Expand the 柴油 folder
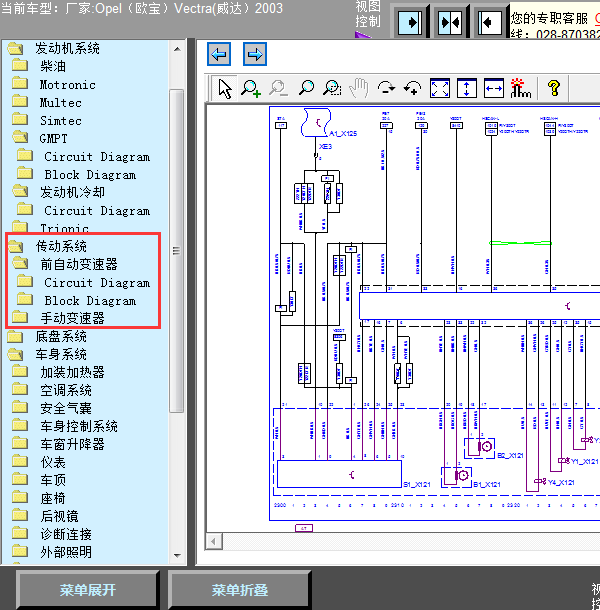600x610 pixels. 20,65
